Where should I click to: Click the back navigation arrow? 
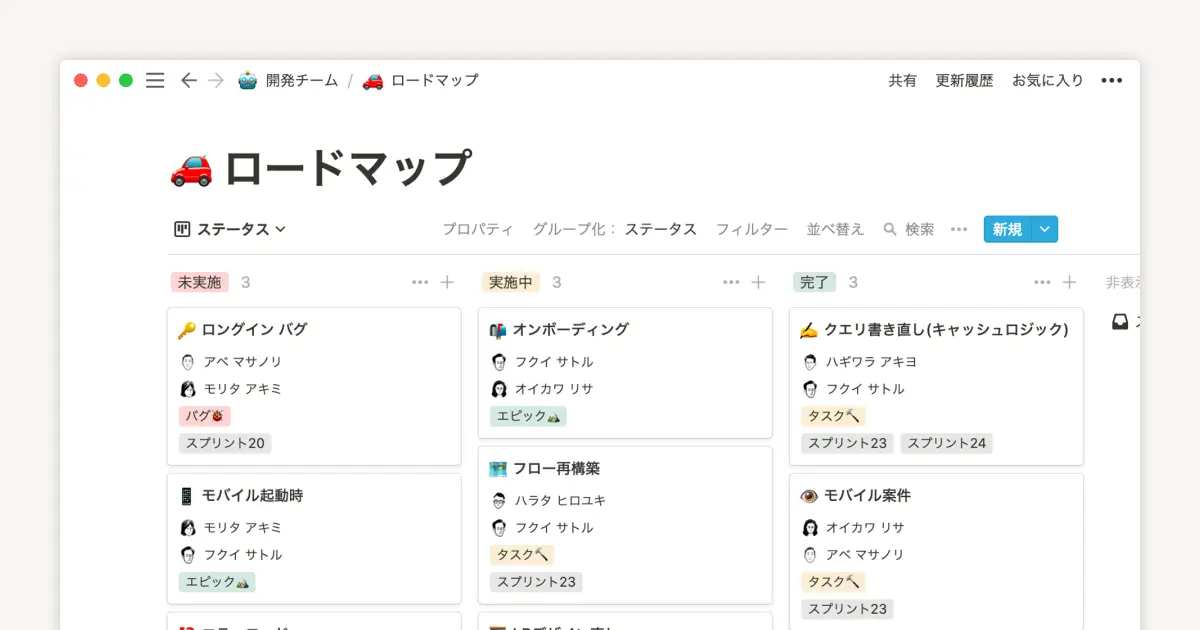pyautogui.click(x=189, y=80)
